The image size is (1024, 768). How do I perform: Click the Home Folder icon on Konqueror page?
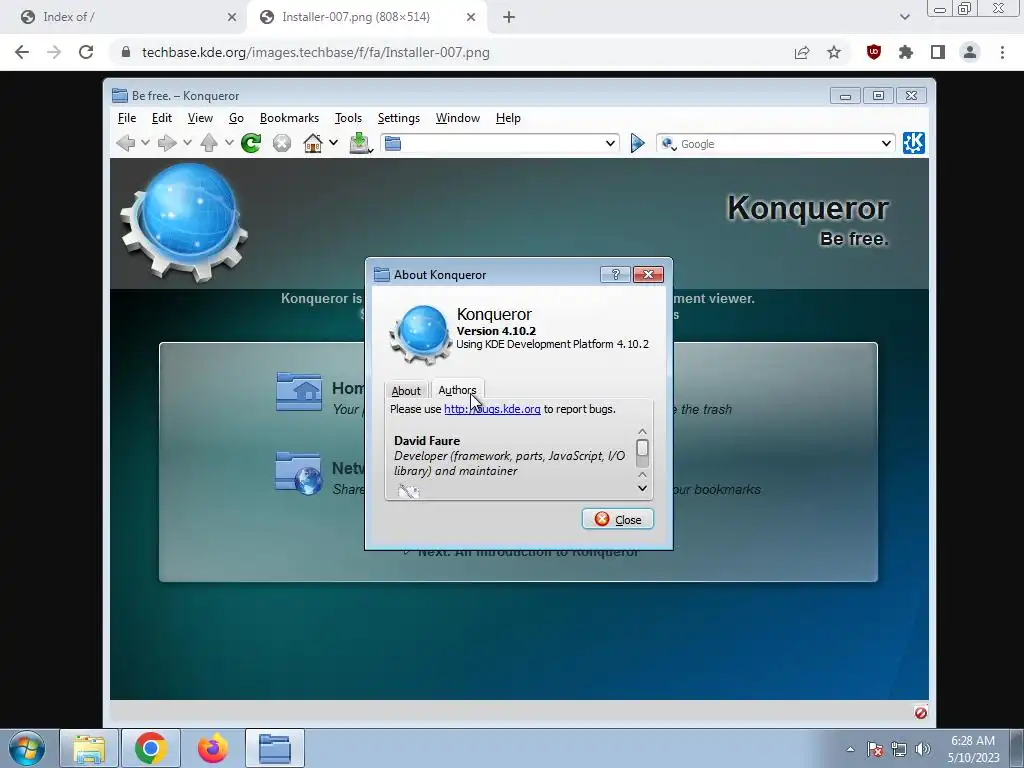point(298,391)
